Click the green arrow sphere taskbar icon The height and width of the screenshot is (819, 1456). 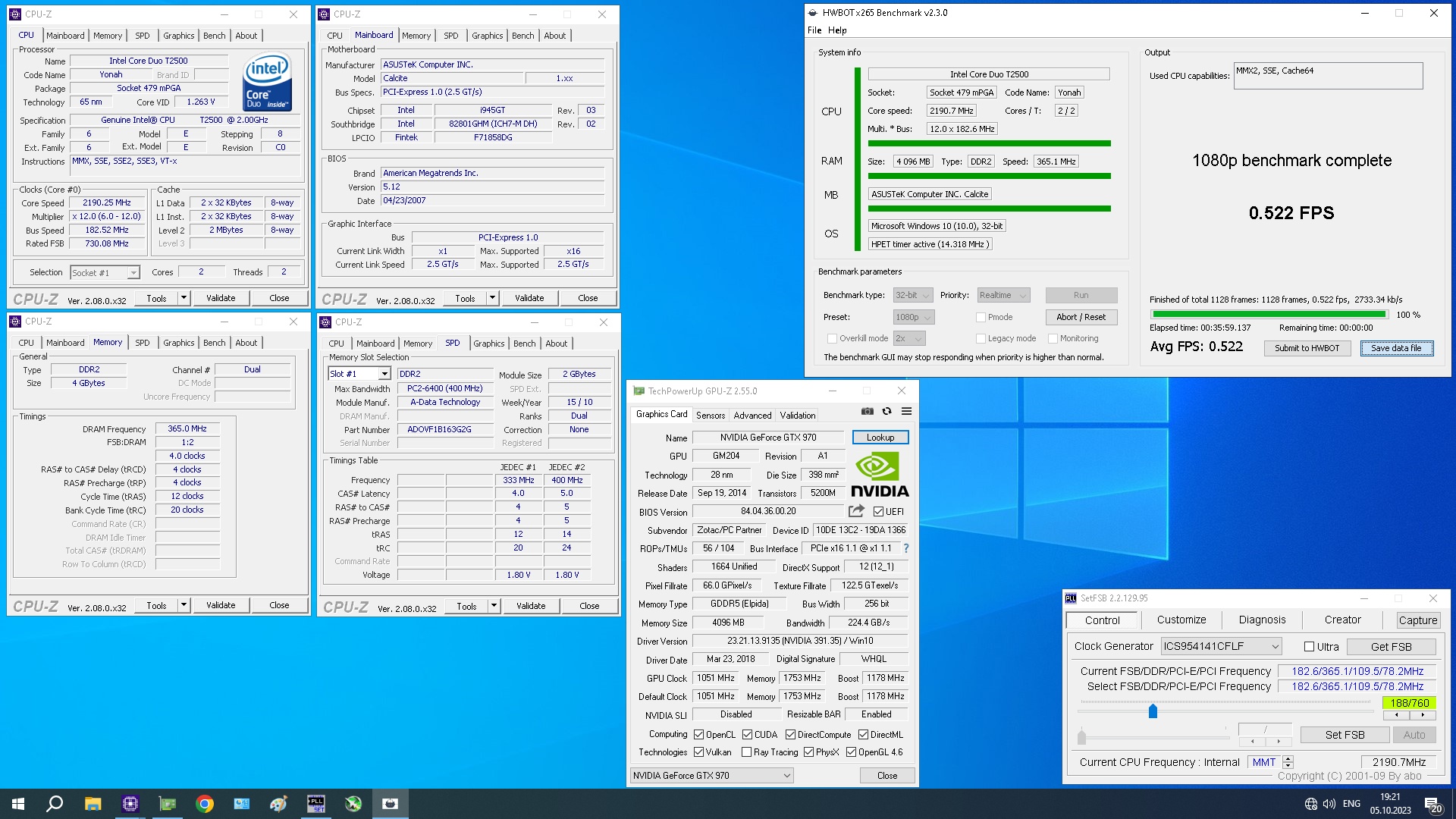coord(353,804)
